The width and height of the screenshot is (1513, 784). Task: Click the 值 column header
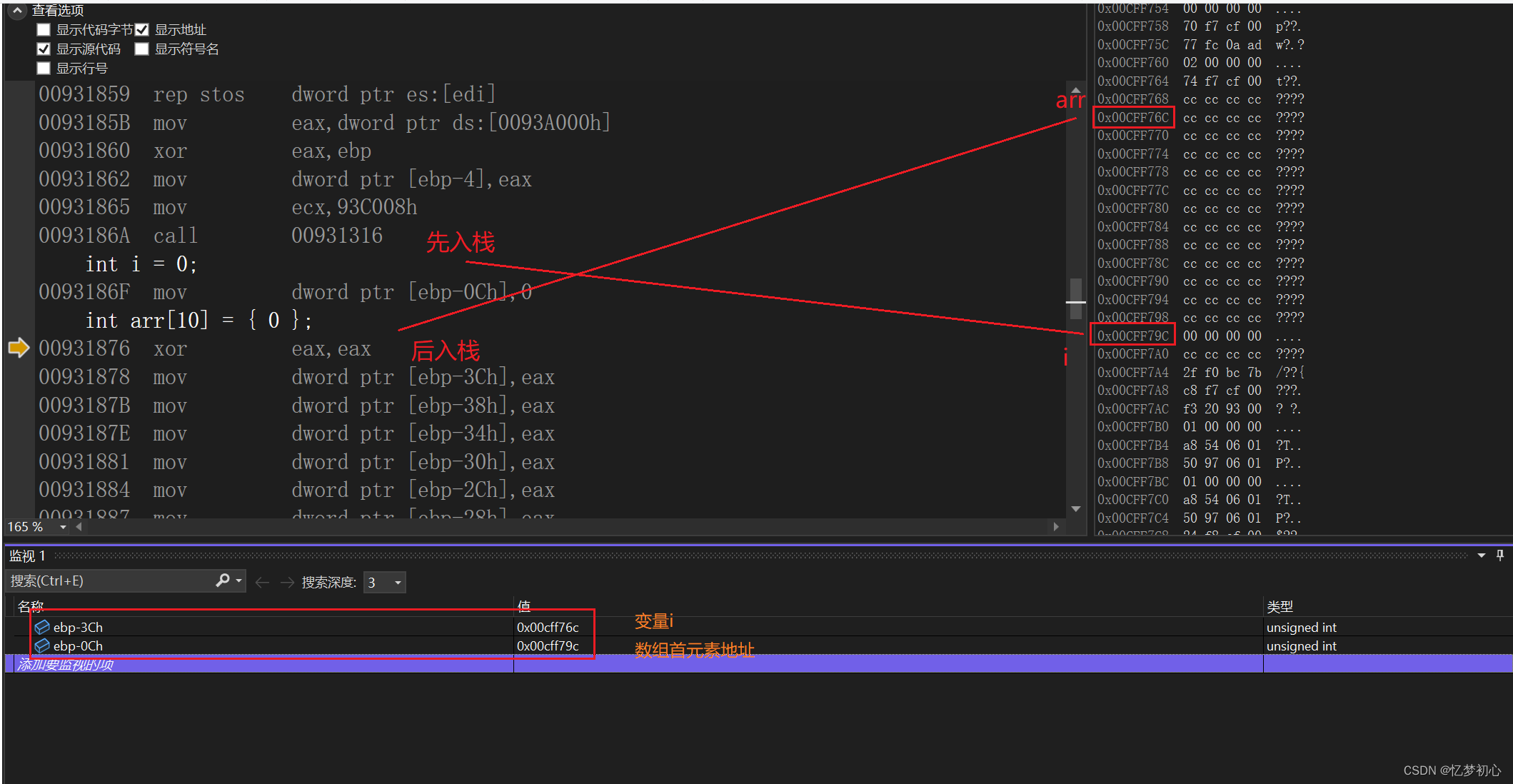(524, 606)
